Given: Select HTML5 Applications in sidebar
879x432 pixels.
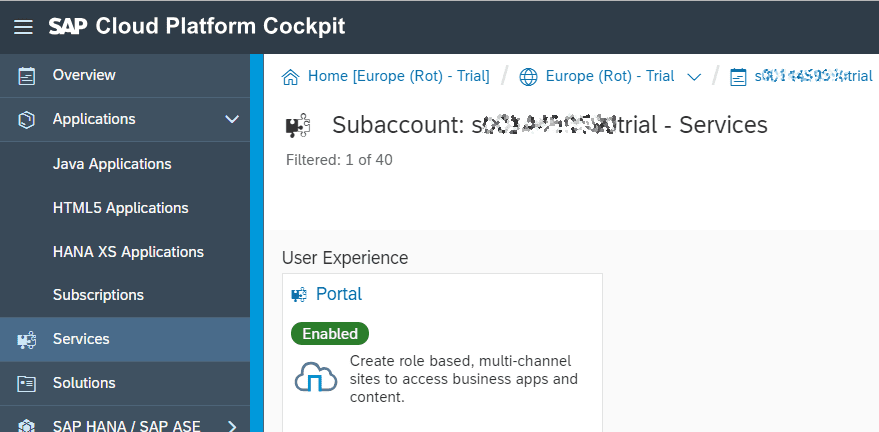Looking at the screenshot, I should coord(120,208).
